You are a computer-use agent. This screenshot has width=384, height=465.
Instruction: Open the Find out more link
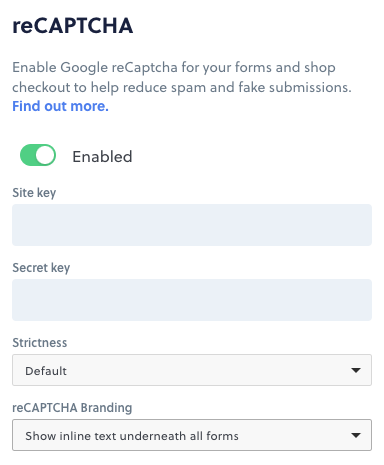[60, 106]
